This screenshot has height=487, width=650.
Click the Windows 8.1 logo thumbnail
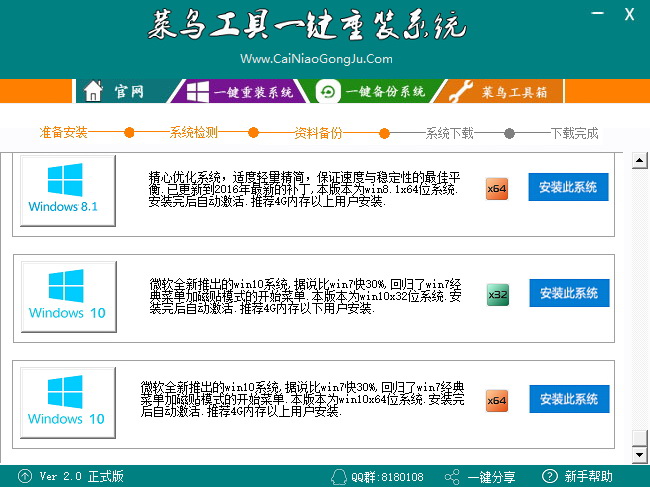pos(68,191)
